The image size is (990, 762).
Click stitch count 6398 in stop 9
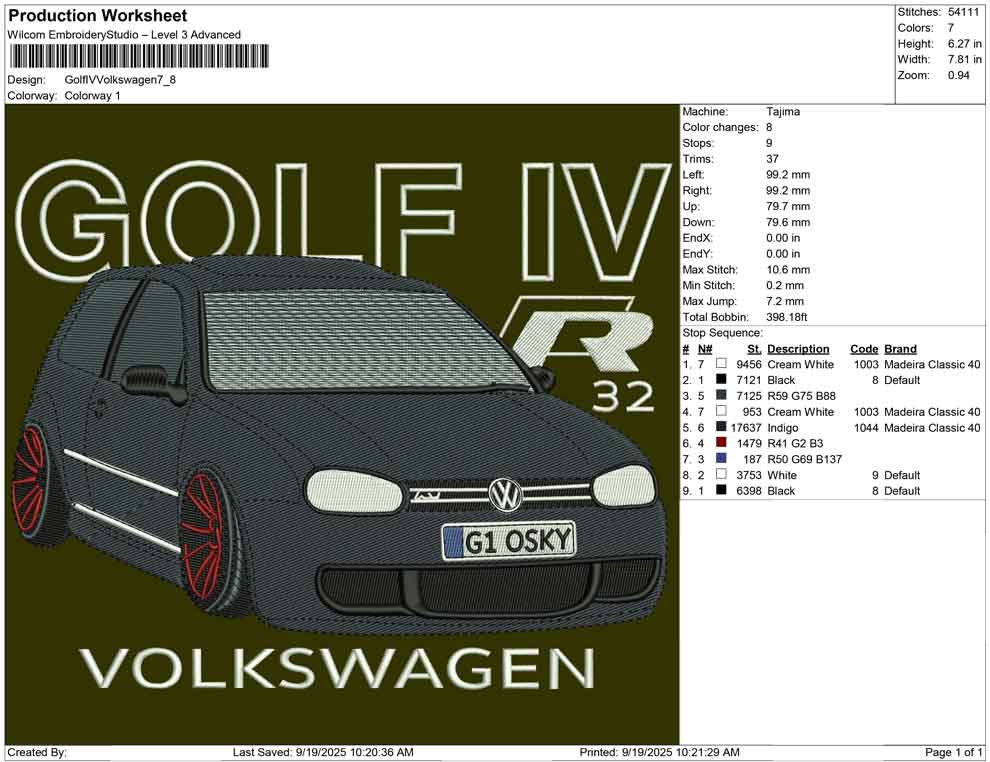coord(749,490)
